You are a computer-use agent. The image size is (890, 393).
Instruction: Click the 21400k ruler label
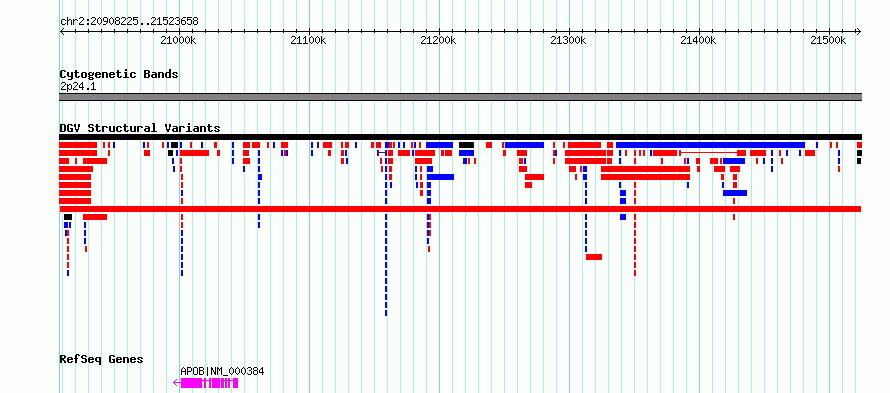(699, 40)
